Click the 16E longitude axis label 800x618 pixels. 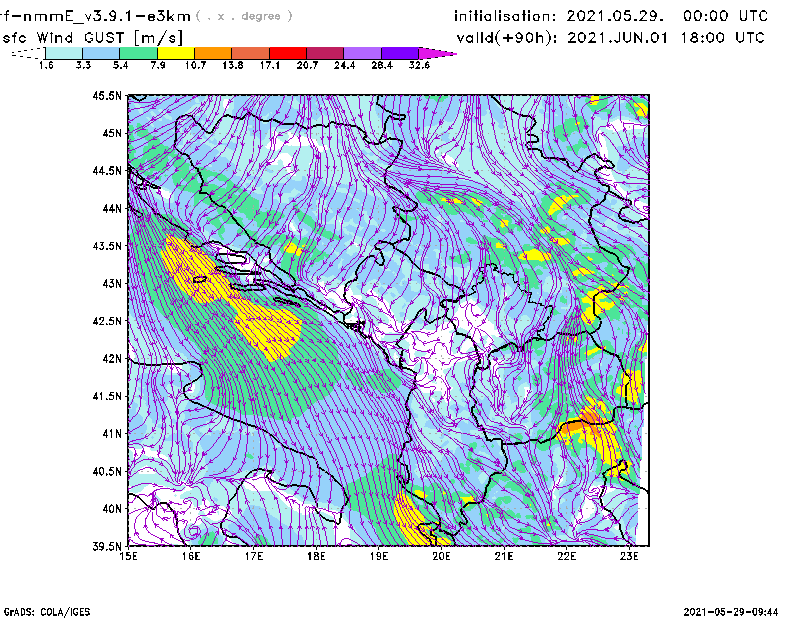pos(191,556)
